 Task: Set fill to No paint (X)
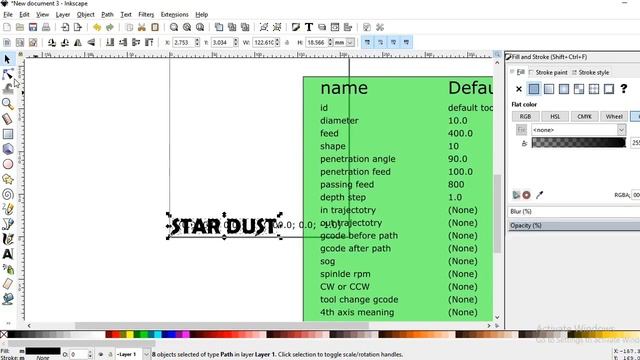(x=519, y=89)
